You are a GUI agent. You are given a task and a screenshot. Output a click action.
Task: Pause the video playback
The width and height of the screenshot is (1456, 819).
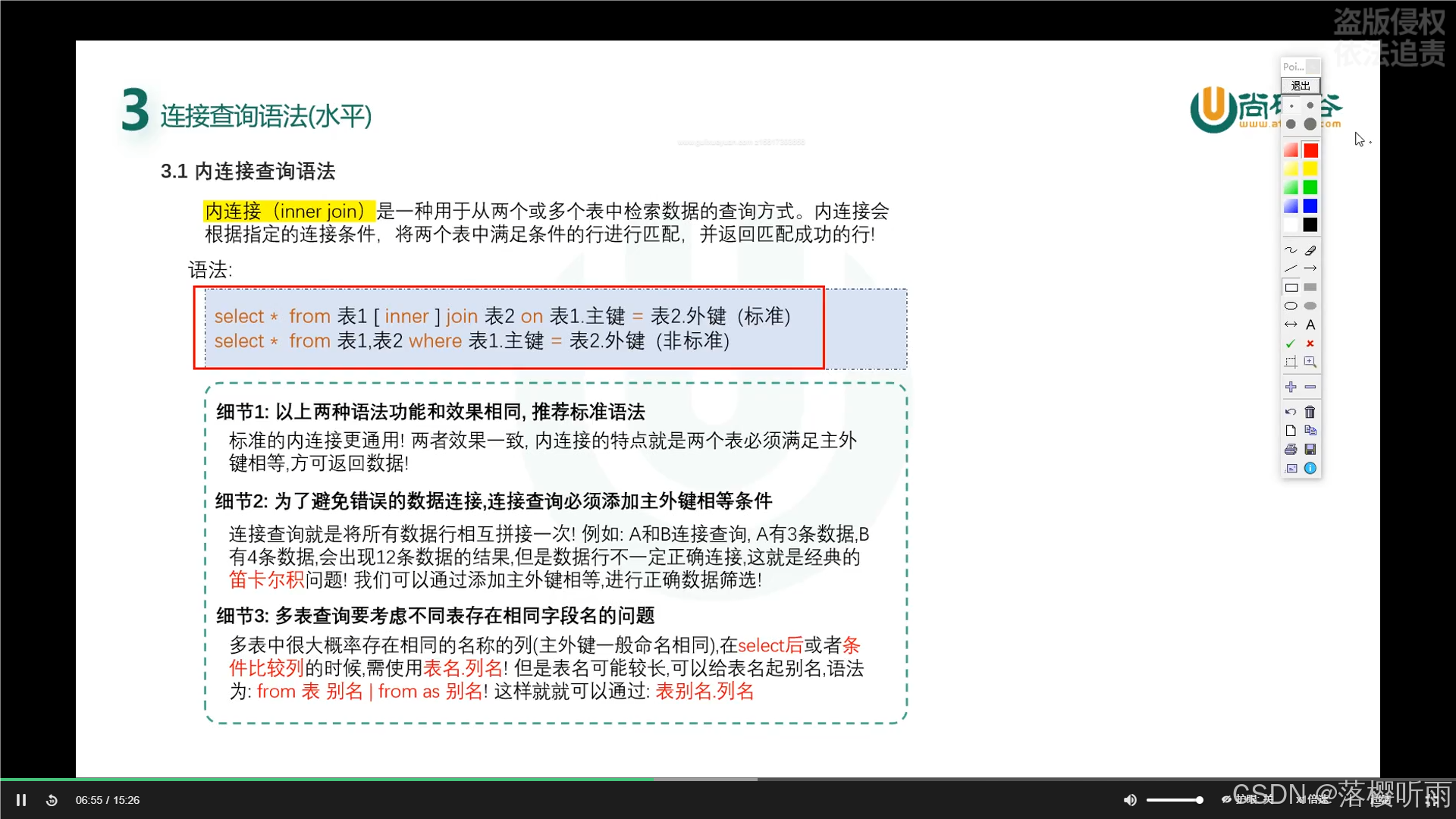coord(21,800)
